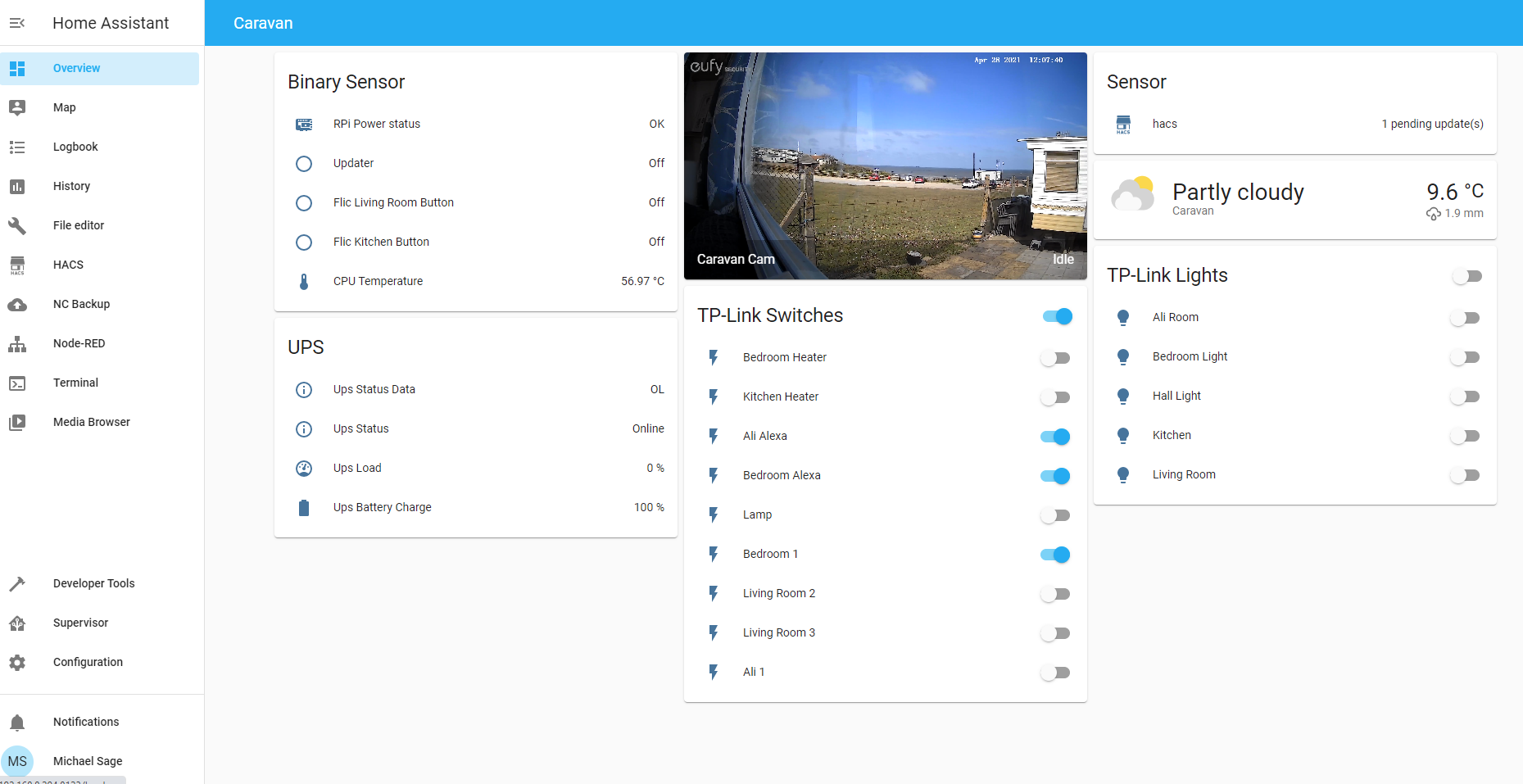The height and width of the screenshot is (784, 1523).
Task: Open the Notifications bell icon
Action: pyautogui.click(x=17, y=722)
